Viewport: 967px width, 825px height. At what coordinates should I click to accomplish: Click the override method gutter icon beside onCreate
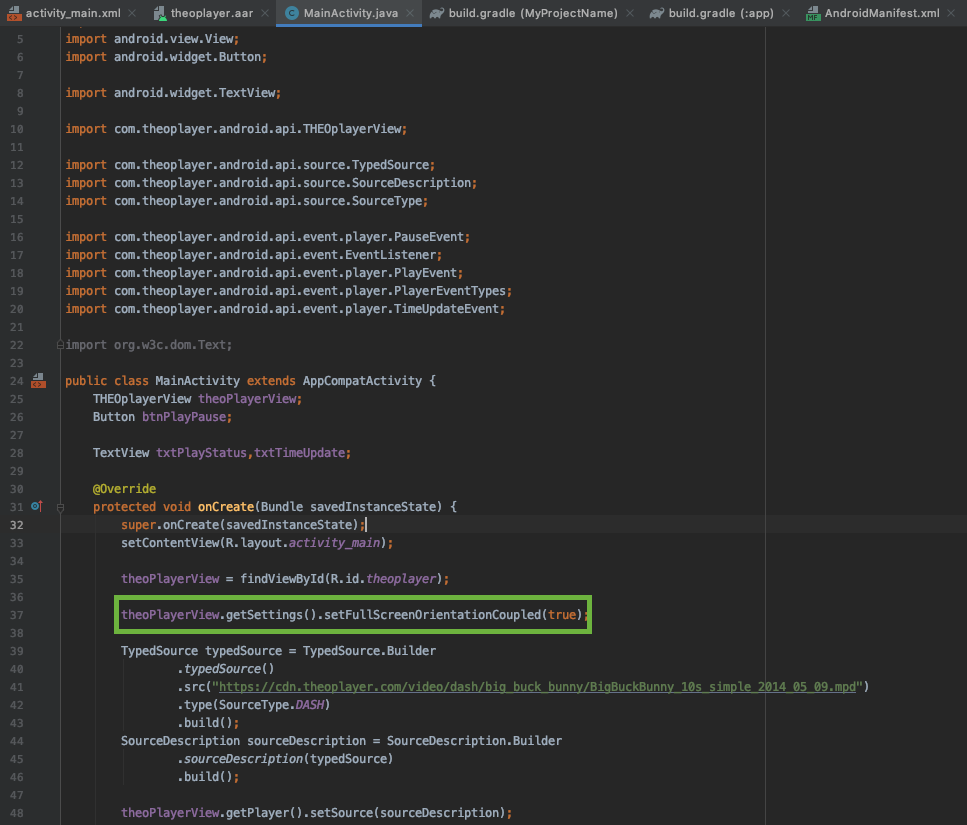coord(37,507)
